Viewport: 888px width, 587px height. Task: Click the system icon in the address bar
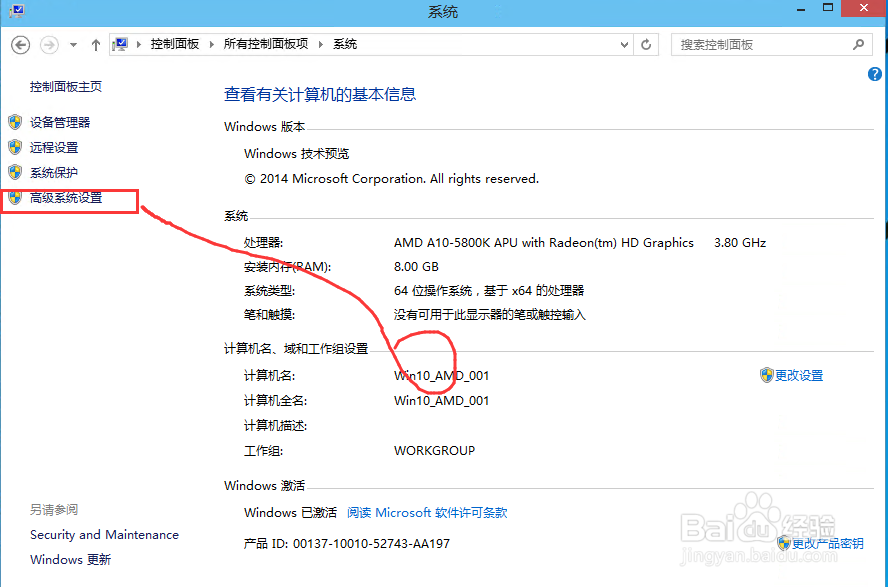[x=120, y=43]
